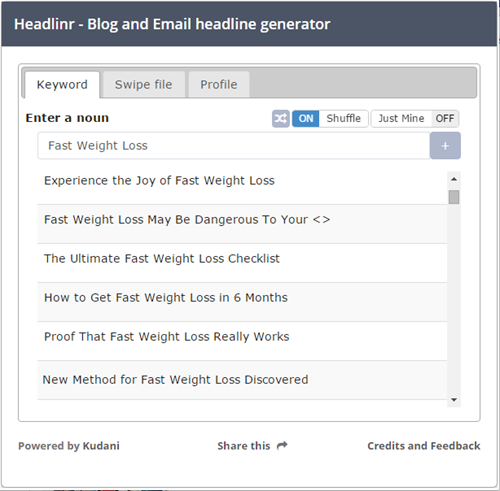Choose 'Proof That Fast Weight Loss Really Works'
This screenshot has width=500, height=491.
point(242,341)
